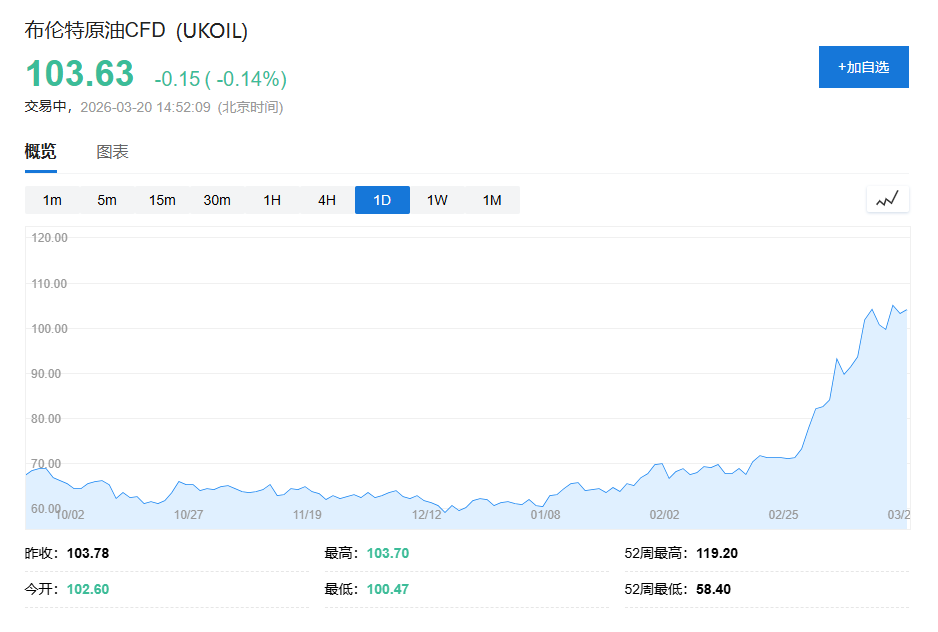Click the line chart type icon

887,200
